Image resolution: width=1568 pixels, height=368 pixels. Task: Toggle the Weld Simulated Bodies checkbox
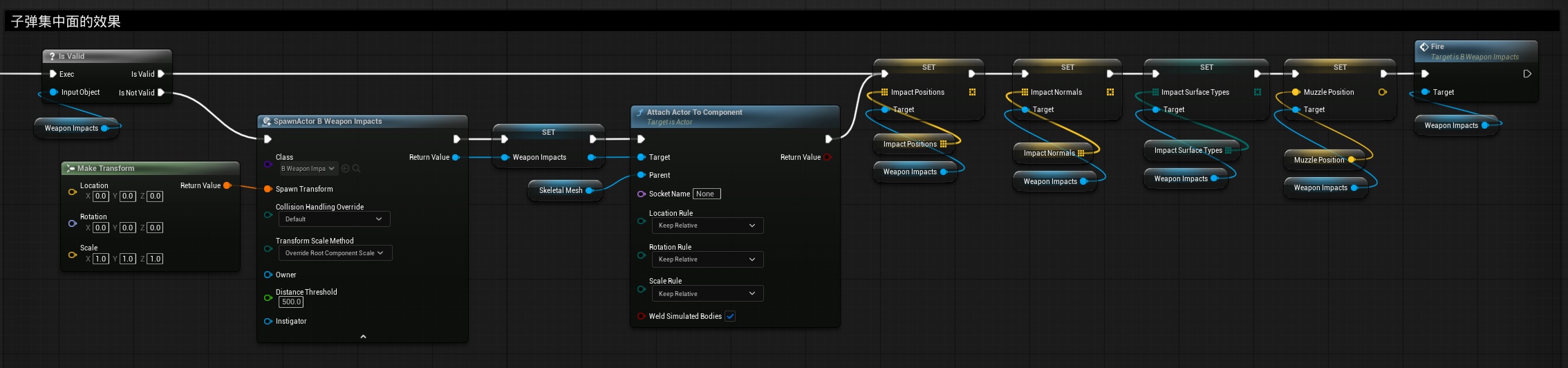[x=730, y=316]
